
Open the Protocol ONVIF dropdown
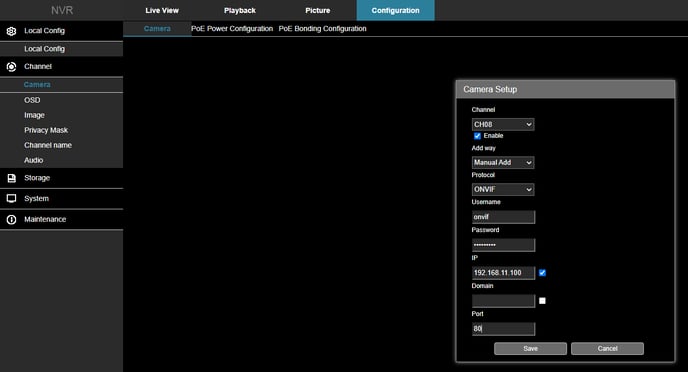(x=503, y=190)
